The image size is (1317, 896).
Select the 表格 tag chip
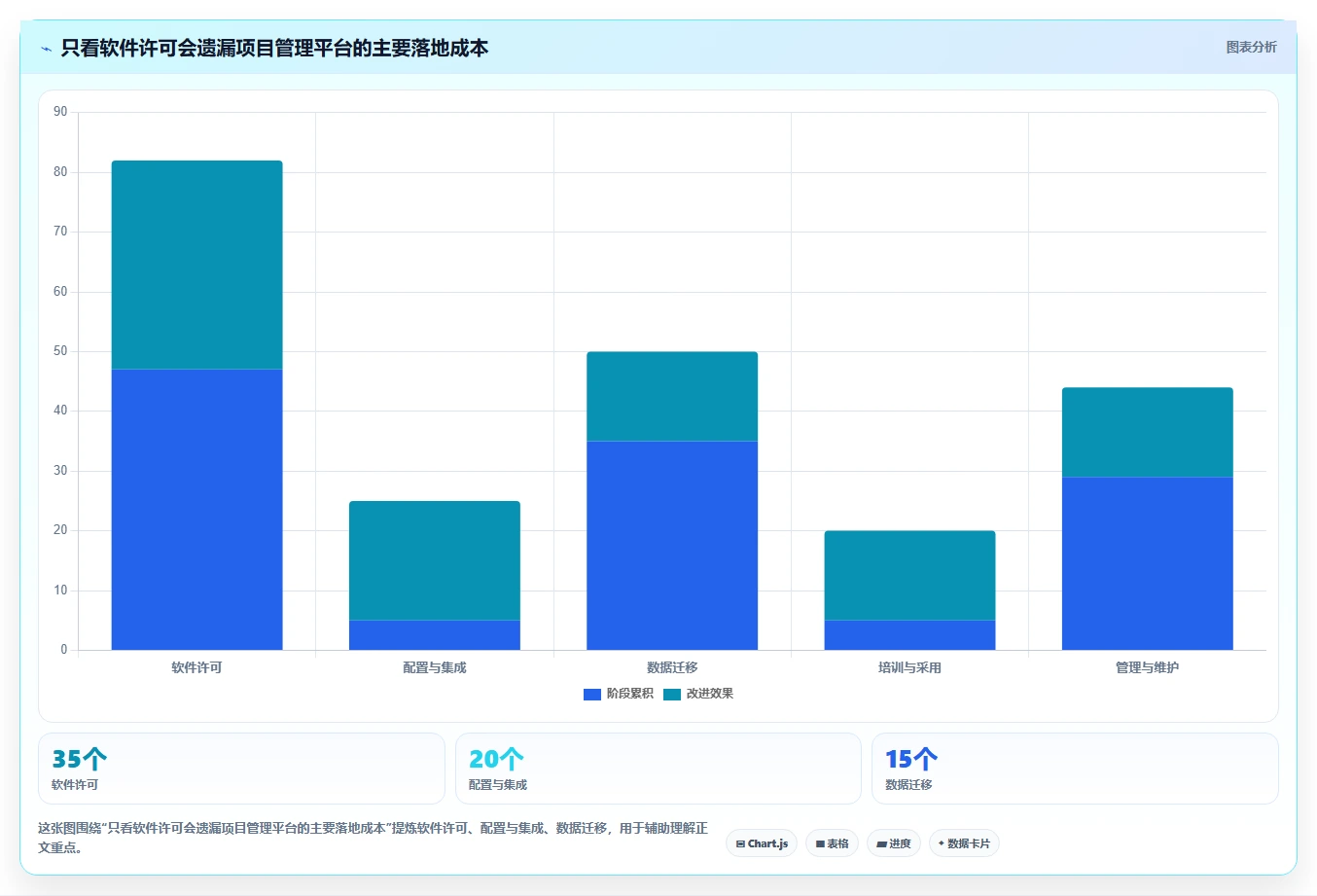(832, 843)
